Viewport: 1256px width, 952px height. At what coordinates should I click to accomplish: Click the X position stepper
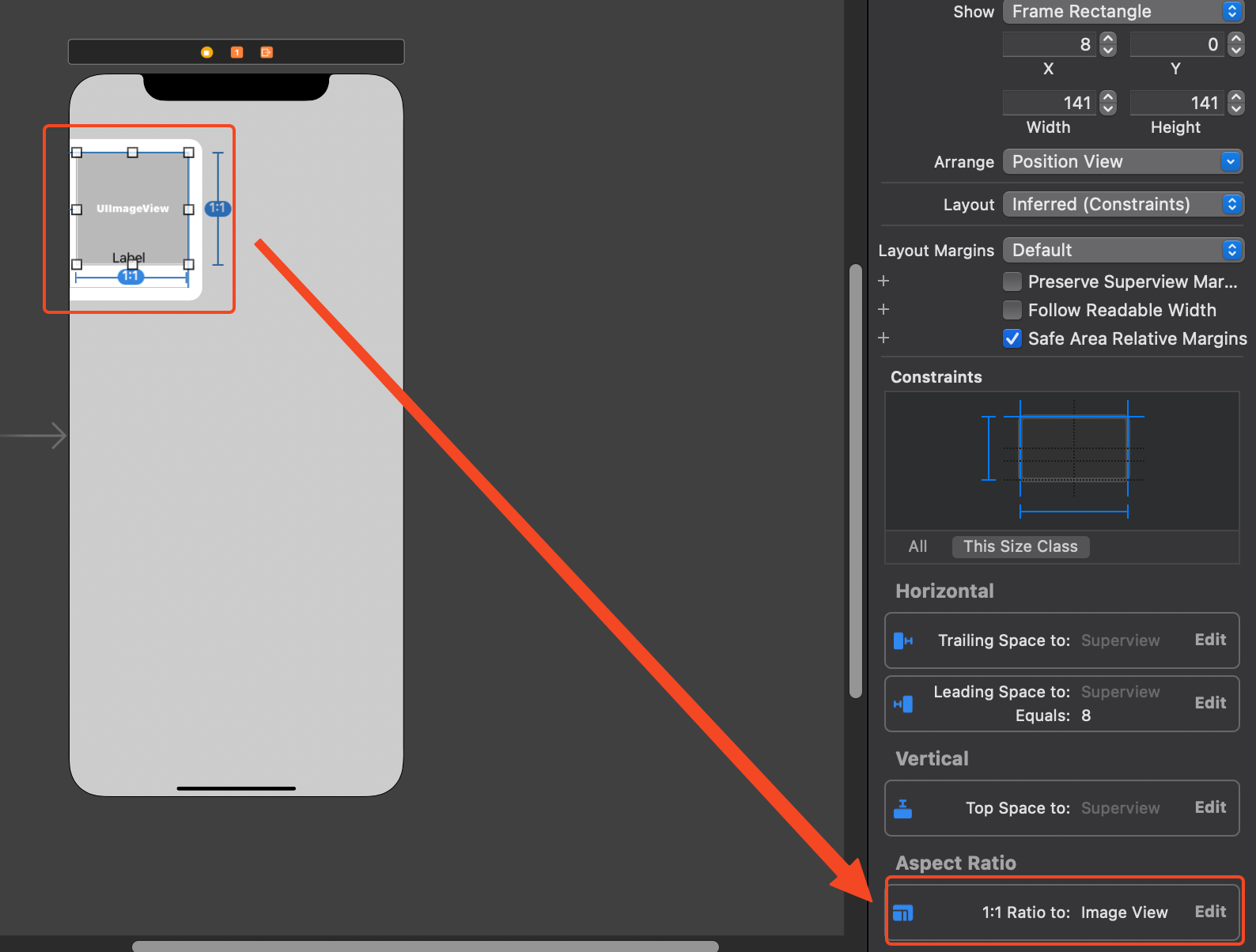pos(1108,44)
